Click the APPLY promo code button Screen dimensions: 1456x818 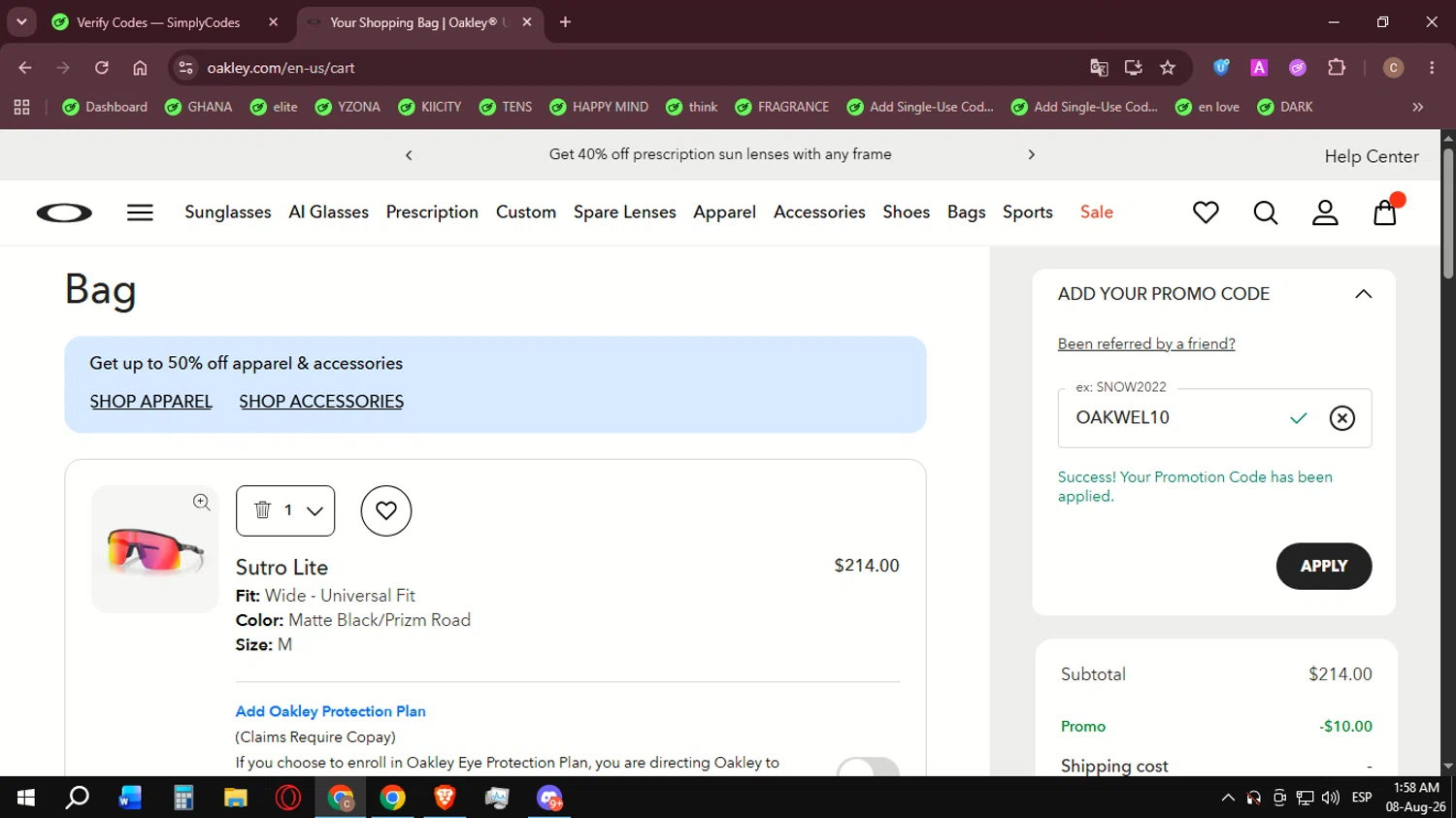point(1324,566)
